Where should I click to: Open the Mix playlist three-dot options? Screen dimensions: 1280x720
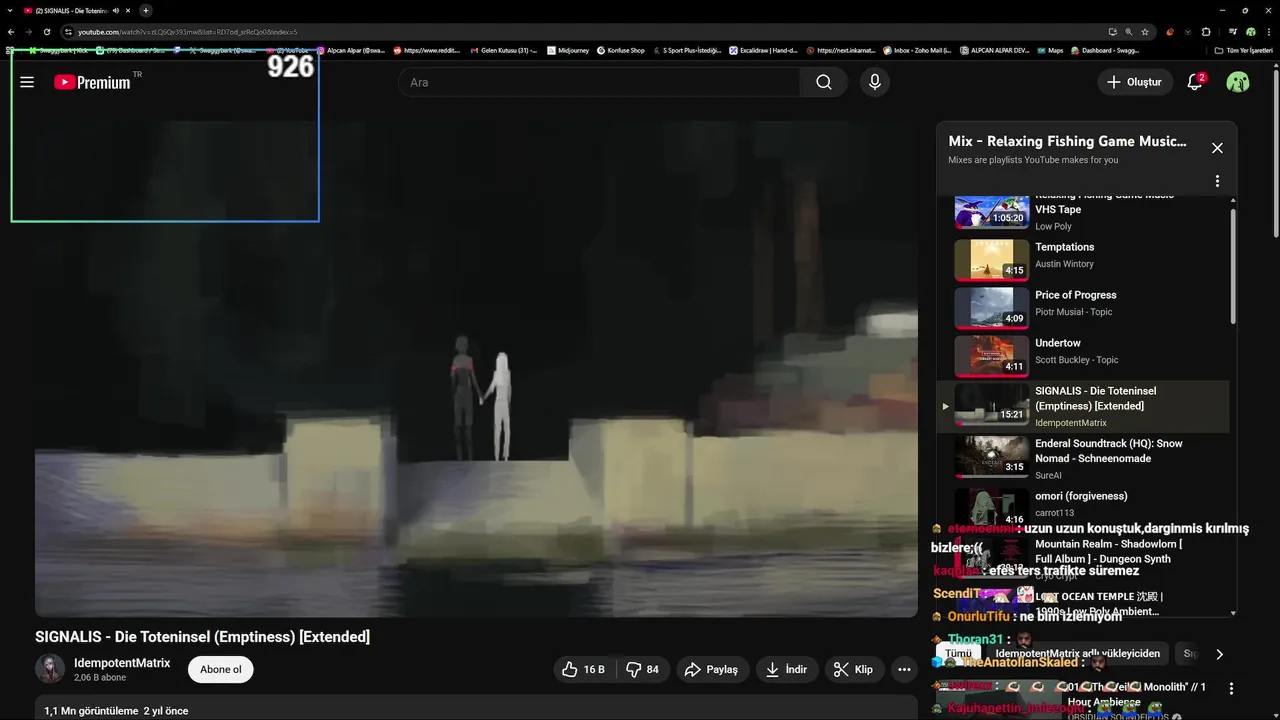tap(1217, 181)
